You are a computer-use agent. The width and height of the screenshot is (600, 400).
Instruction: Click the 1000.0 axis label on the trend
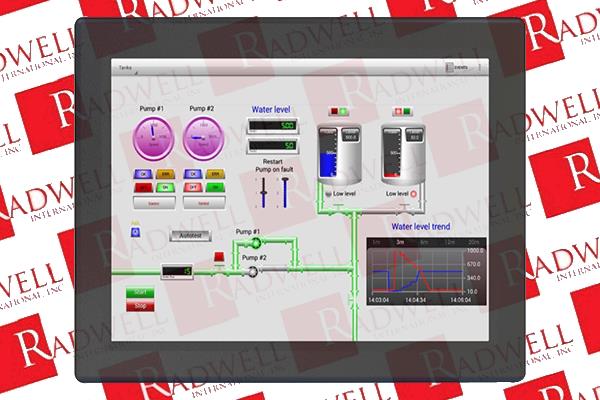pyautogui.click(x=475, y=250)
